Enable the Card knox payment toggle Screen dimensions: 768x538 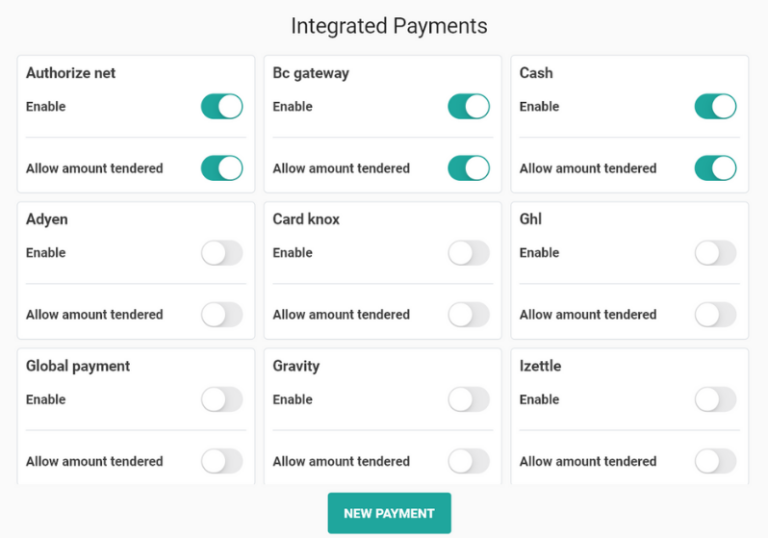coord(468,253)
